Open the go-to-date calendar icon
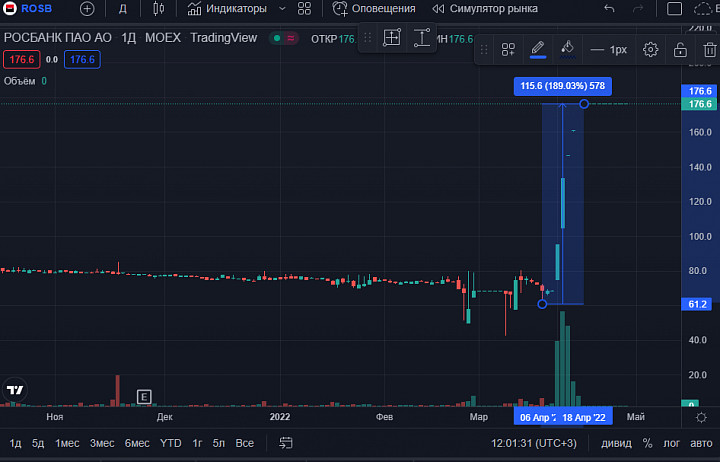 286,443
